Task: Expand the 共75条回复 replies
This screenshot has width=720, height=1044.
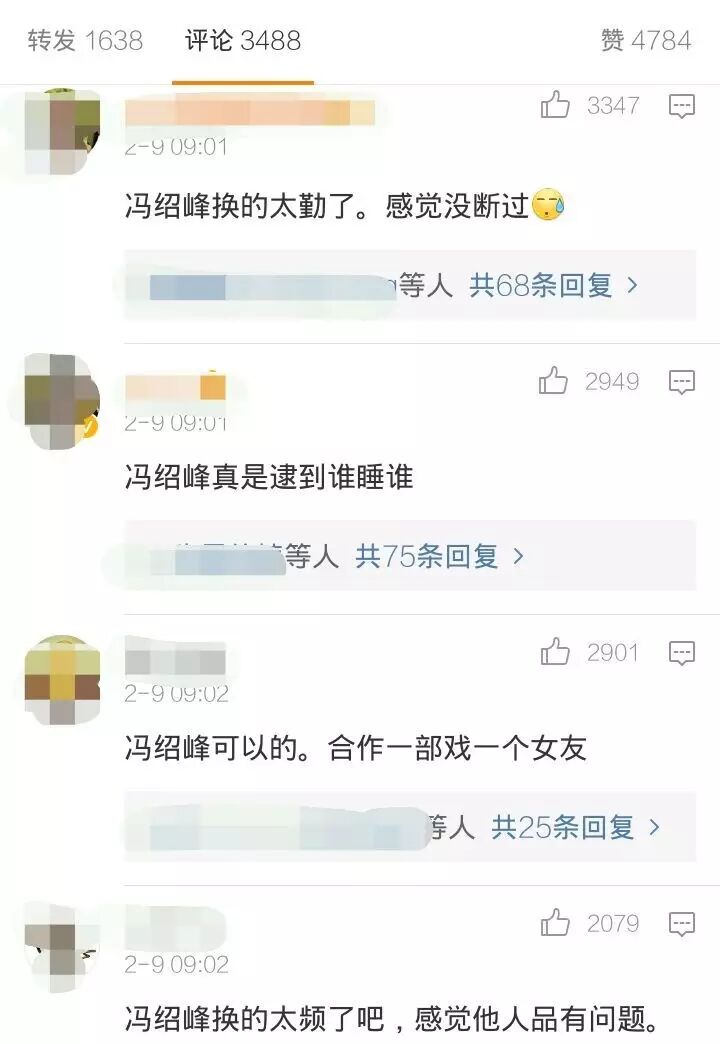Action: pyautogui.click(x=440, y=556)
